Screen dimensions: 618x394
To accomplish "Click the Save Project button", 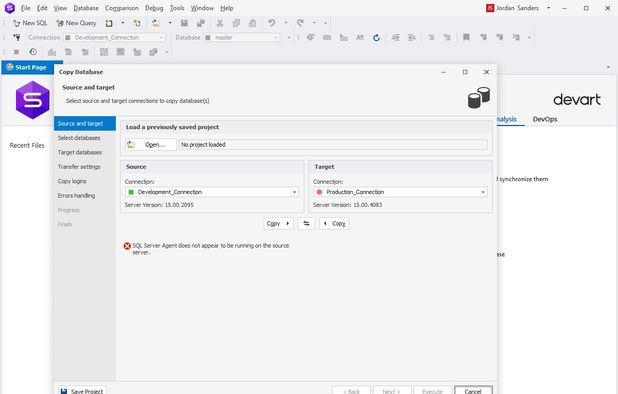I will [82, 391].
